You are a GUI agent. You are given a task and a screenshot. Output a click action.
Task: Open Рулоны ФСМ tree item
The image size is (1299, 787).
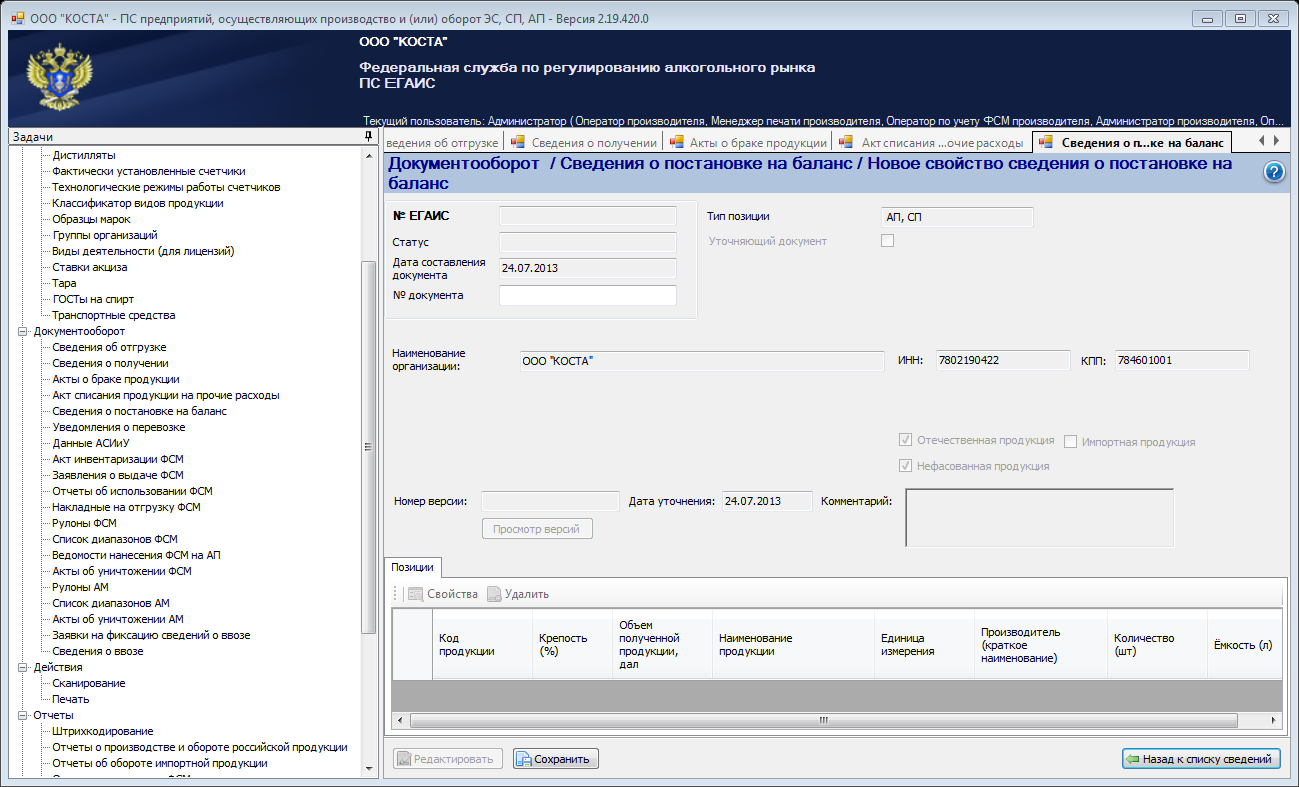point(84,523)
